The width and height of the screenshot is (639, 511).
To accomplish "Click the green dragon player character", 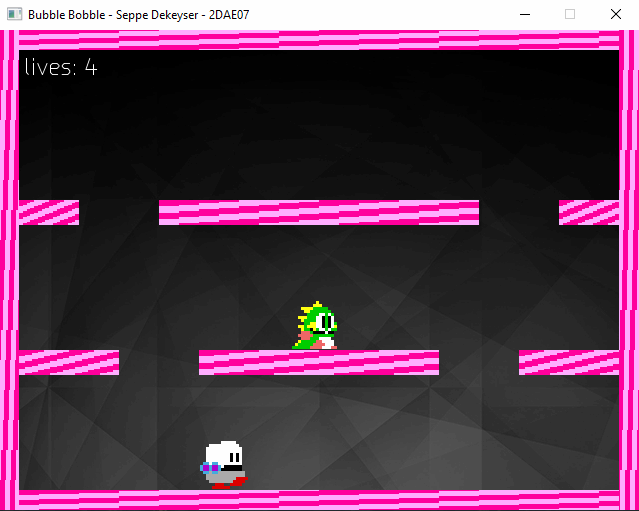I will (x=315, y=325).
